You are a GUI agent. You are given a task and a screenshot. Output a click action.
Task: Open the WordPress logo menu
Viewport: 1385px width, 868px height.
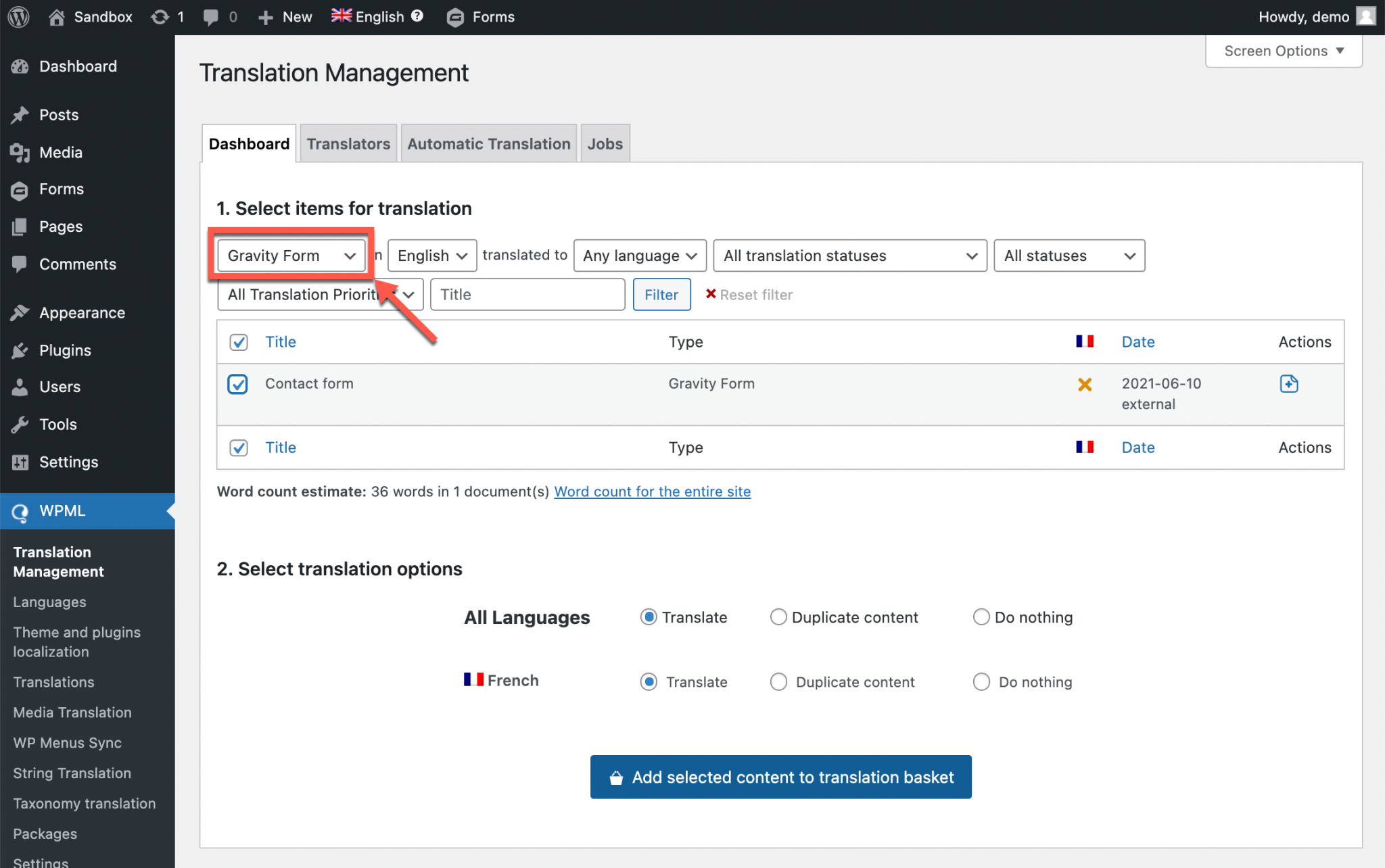click(18, 17)
